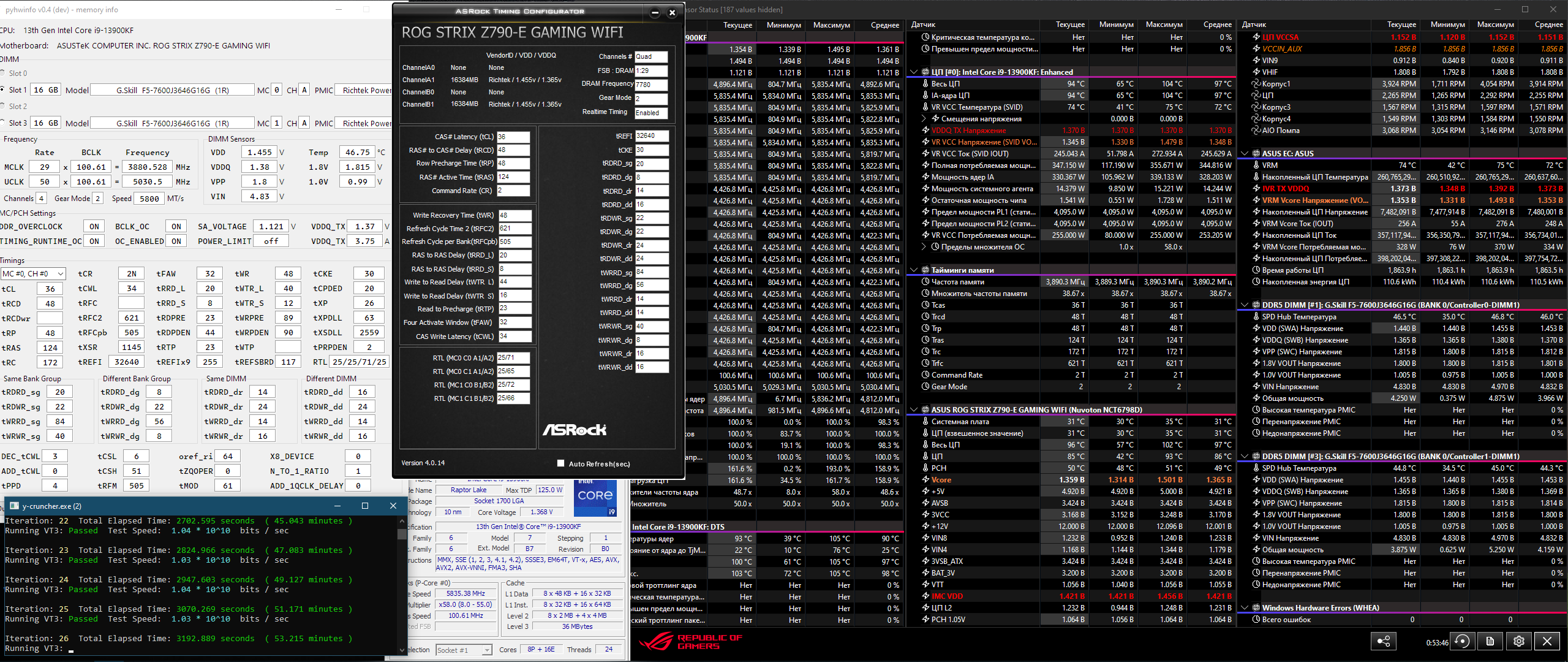Select the Slot 1 radio button
1568x662 pixels.
(x=3, y=89)
